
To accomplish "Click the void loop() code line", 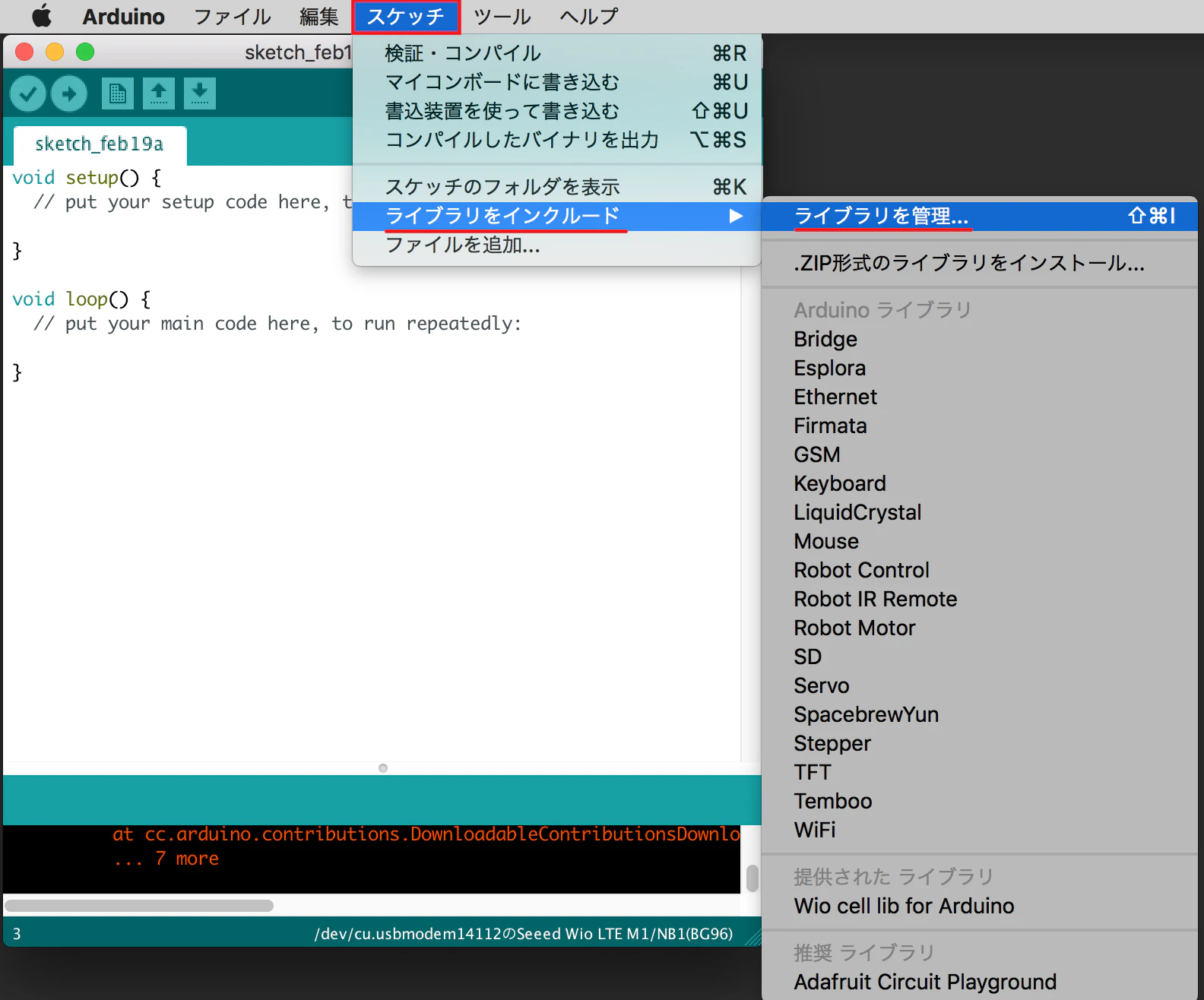I will click(81, 299).
